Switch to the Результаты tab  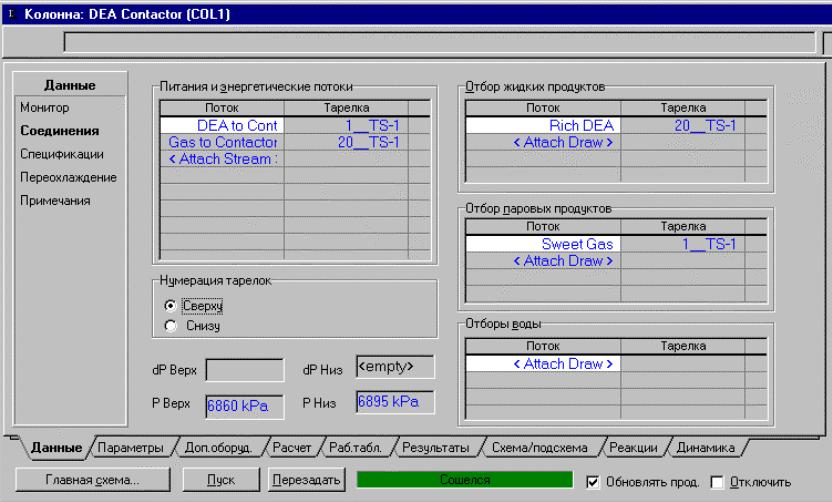coord(436,448)
